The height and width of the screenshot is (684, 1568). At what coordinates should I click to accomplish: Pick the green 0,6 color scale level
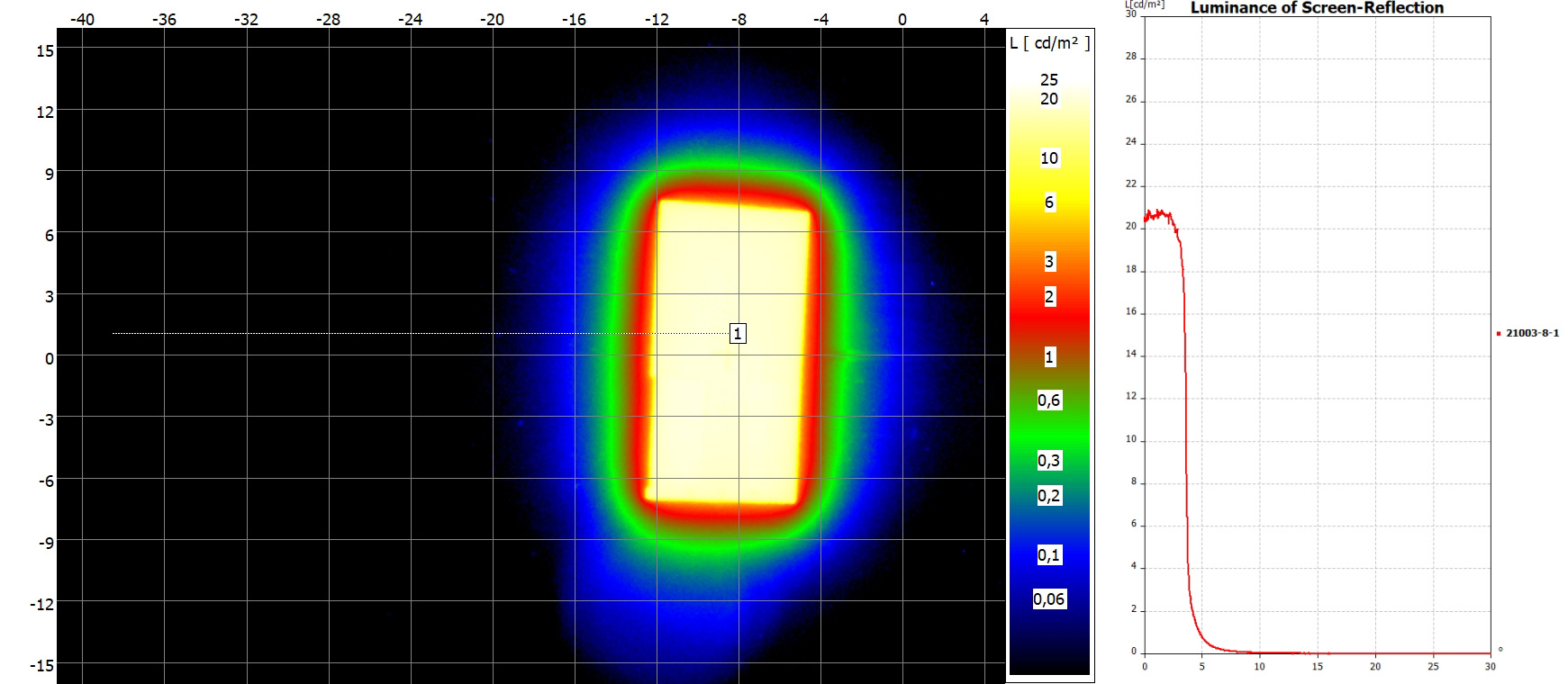pos(1049,400)
